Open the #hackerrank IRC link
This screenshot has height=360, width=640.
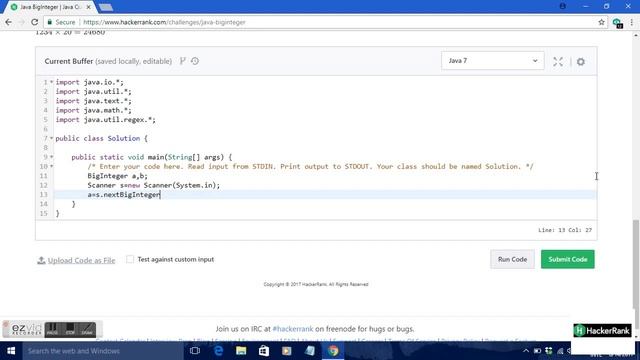pyautogui.click(x=293, y=329)
